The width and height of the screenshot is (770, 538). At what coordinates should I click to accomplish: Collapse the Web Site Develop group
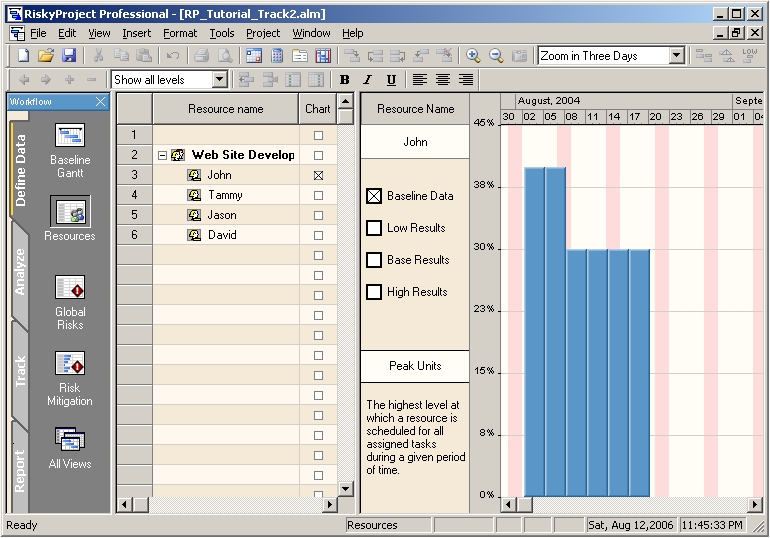tap(162, 156)
